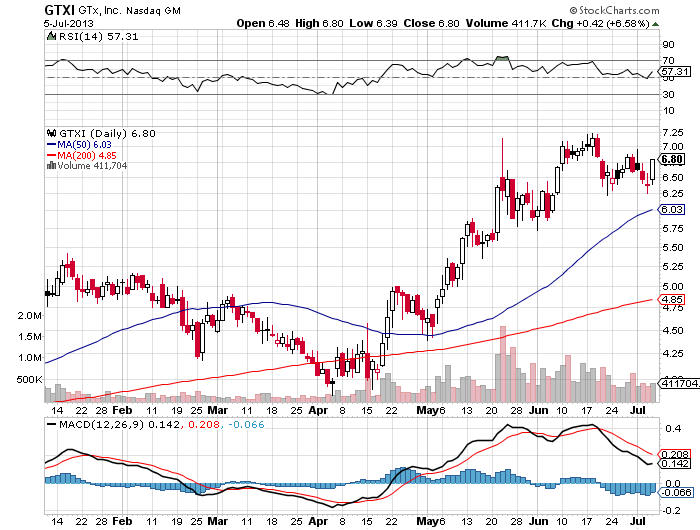Image resolution: width=700 pixels, height=530 pixels.
Task: Click the green overbought shading on RSI line
Action: 502,58
